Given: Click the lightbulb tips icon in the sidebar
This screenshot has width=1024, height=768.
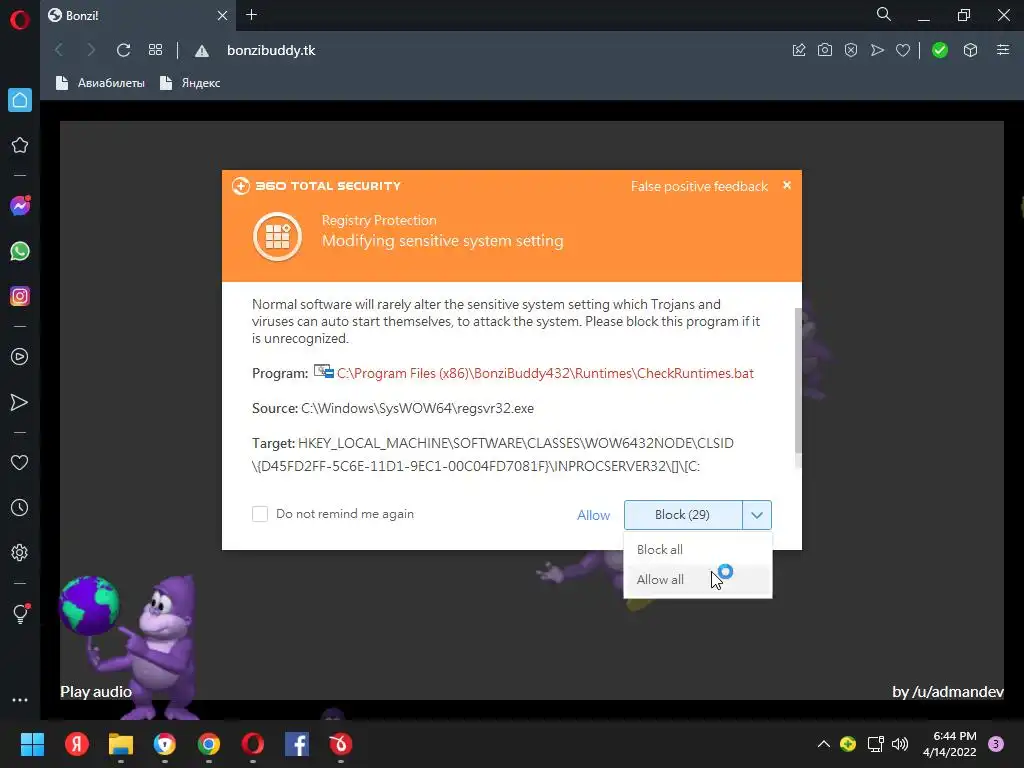Looking at the screenshot, I should tap(20, 613).
